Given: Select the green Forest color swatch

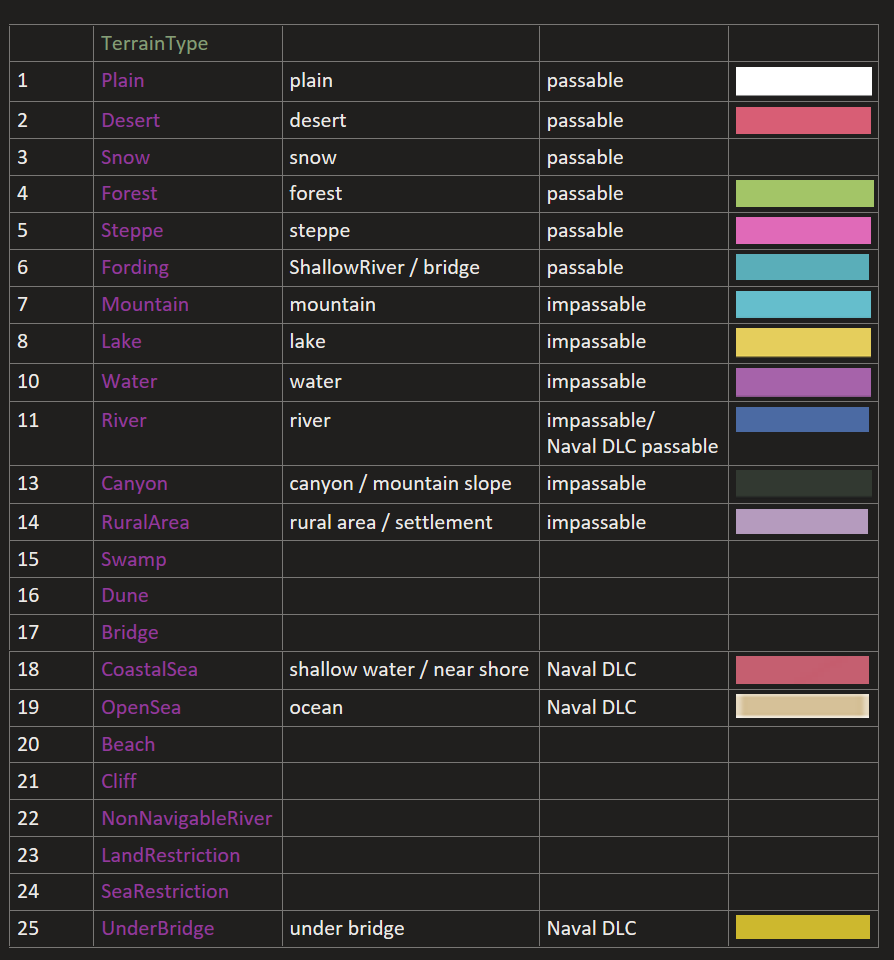Looking at the screenshot, I should pos(804,194).
